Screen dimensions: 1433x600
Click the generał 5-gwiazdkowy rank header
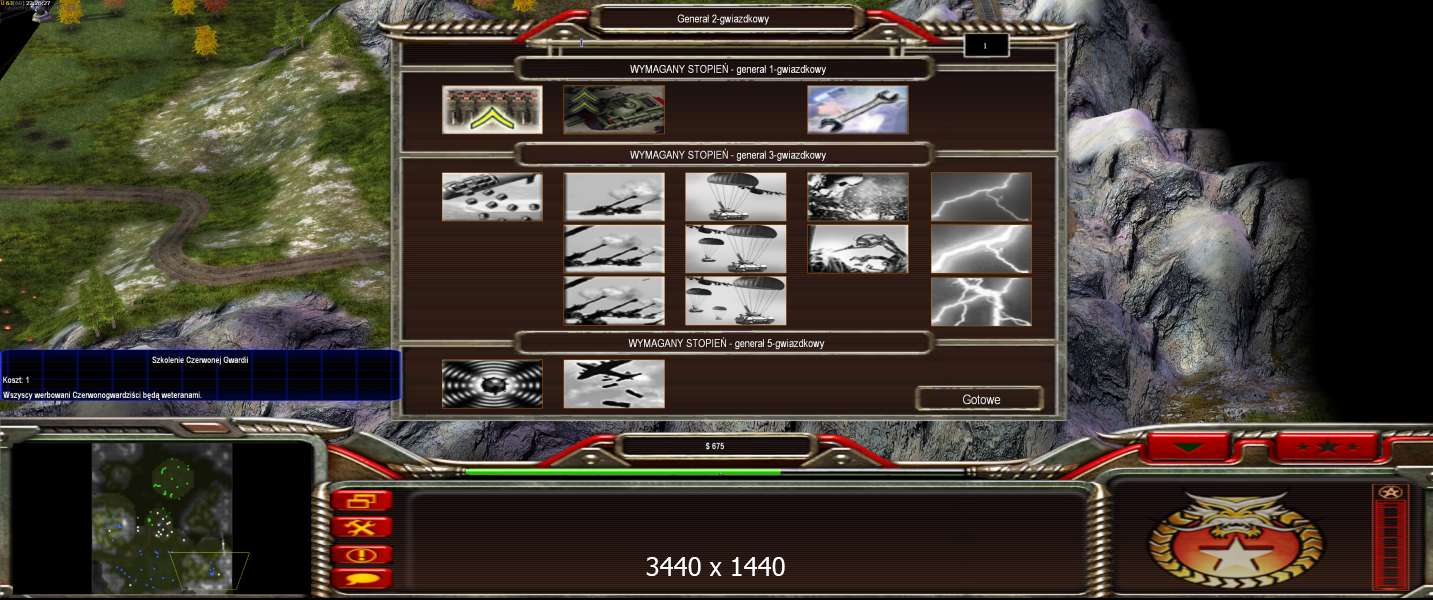click(x=727, y=343)
